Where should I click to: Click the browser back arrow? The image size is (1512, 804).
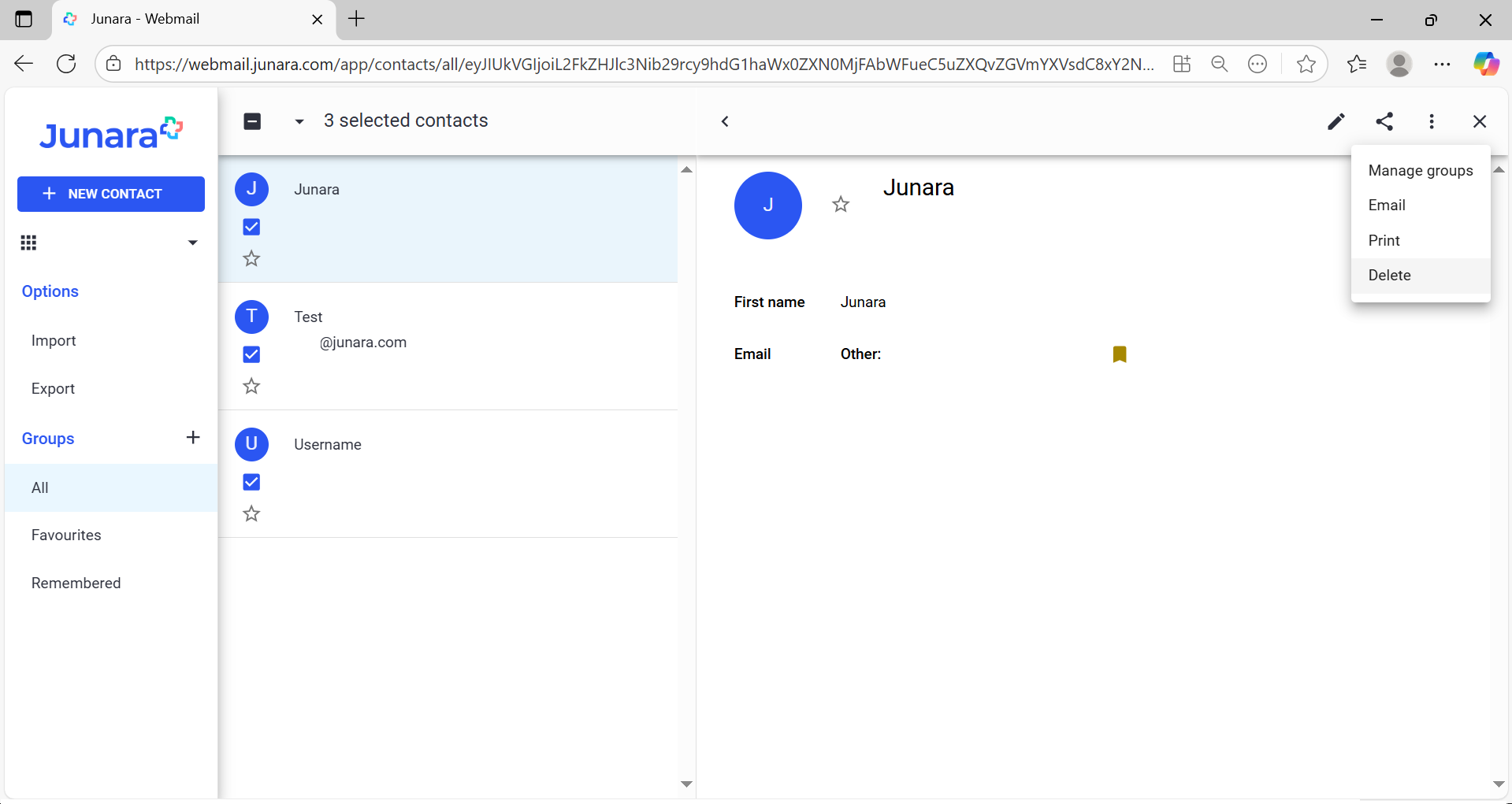[24, 64]
